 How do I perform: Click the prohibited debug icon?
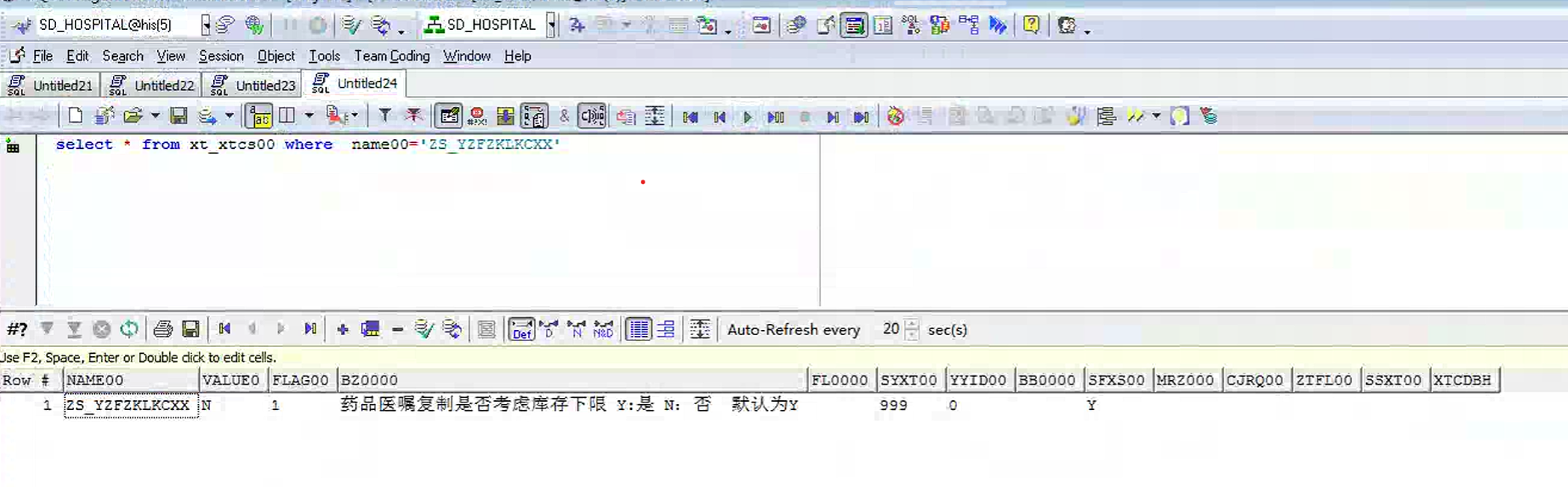[896, 116]
